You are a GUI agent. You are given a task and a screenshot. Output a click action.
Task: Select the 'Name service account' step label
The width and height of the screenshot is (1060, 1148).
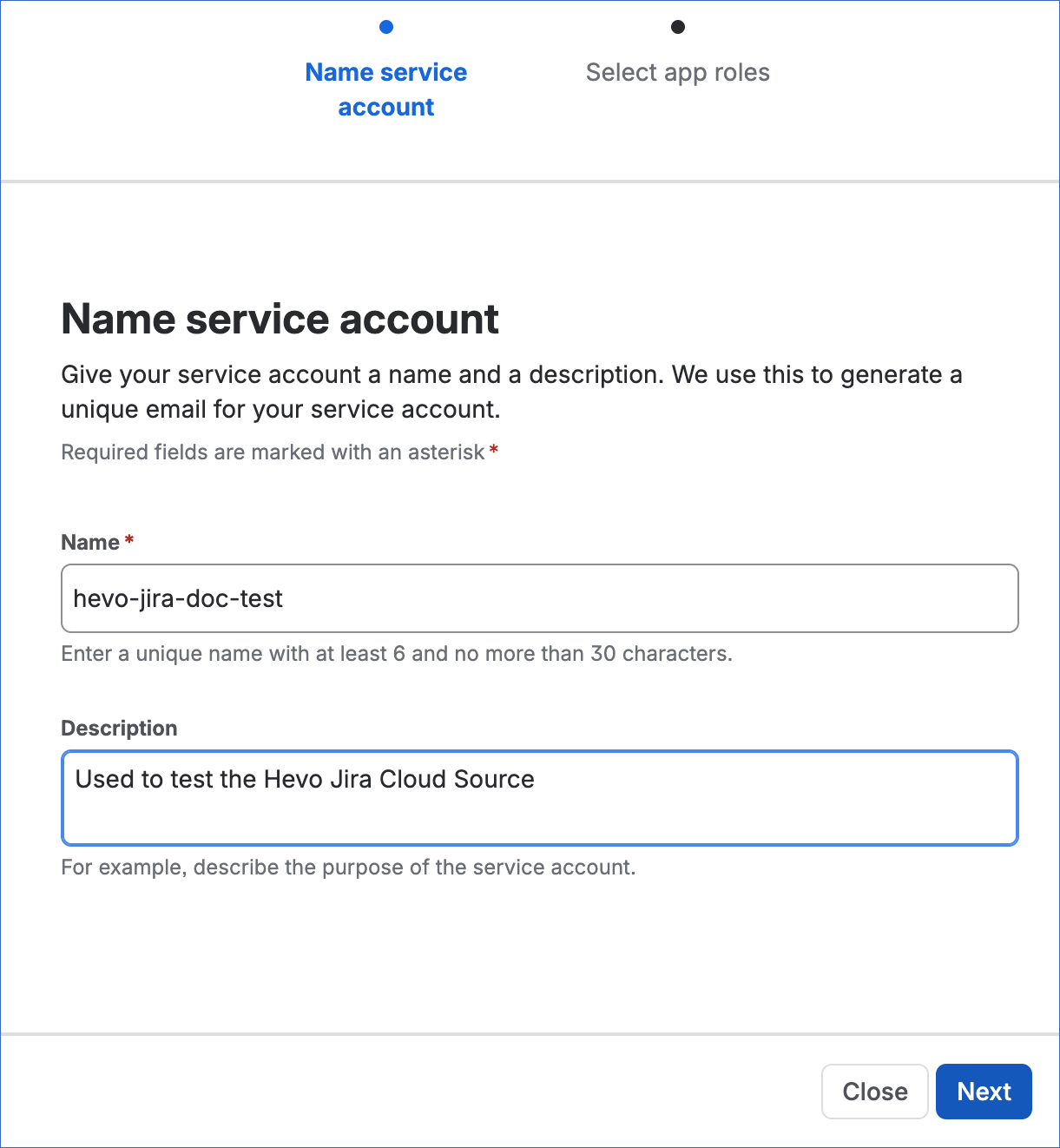(386, 89)
